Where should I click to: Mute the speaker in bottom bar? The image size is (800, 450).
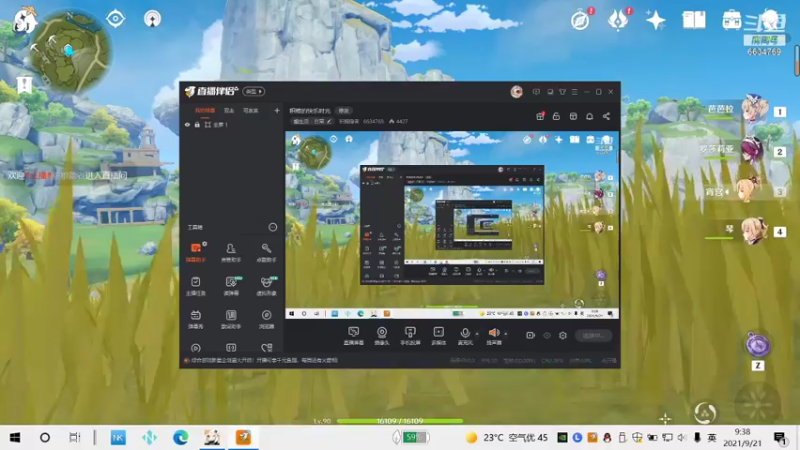tap(493, 336)
